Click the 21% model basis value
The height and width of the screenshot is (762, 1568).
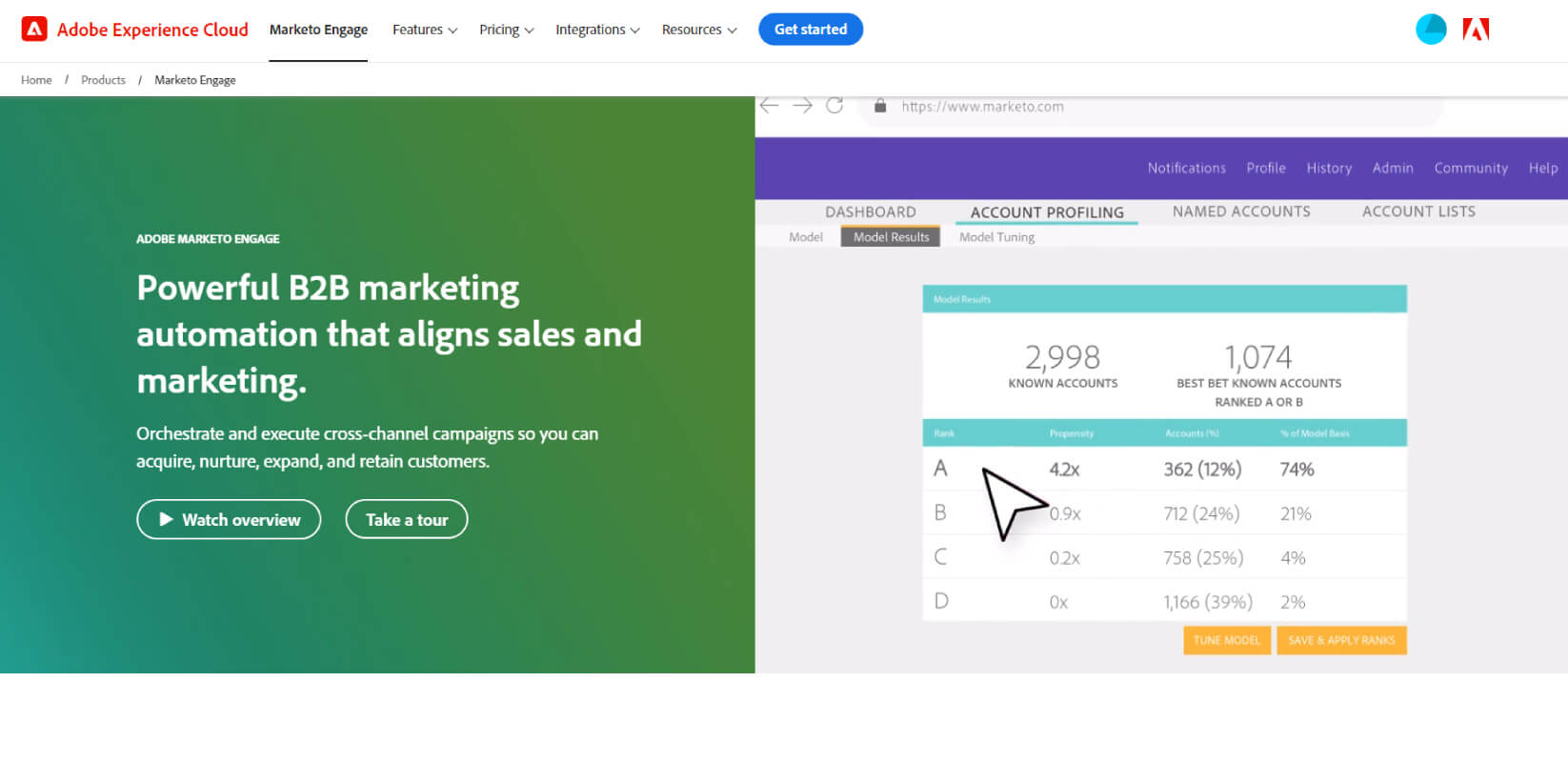(1296, 514)
